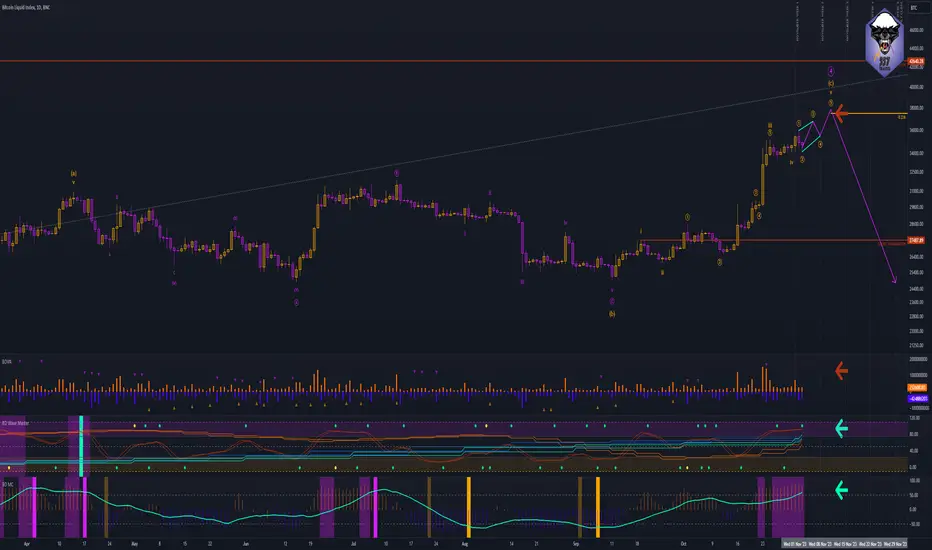Click the Wed 01 Nov '23 date label
This screenshot has width=932, height=550.
click(794, 543)
